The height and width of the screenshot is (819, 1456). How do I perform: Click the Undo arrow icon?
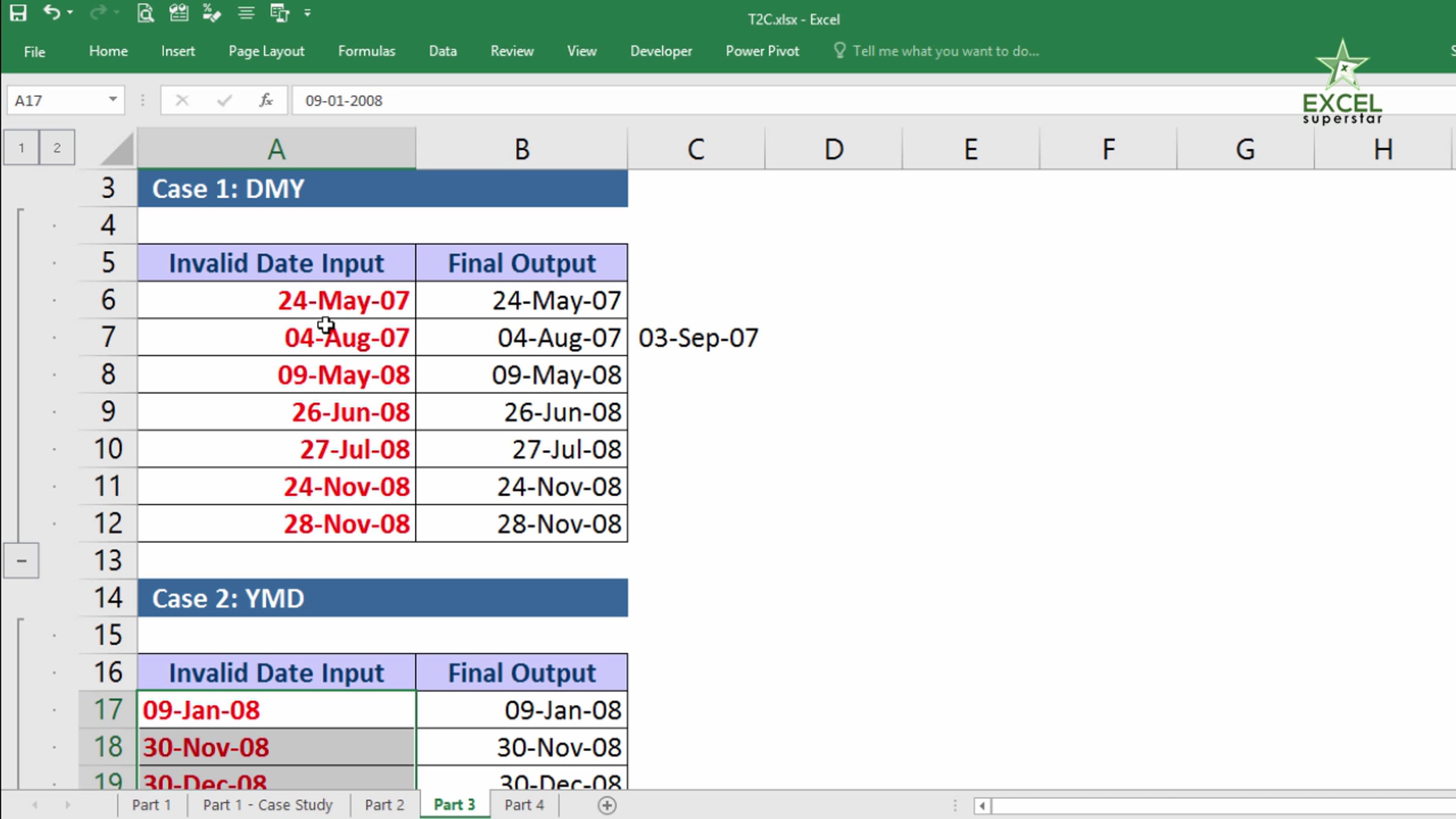pos(52,13)
